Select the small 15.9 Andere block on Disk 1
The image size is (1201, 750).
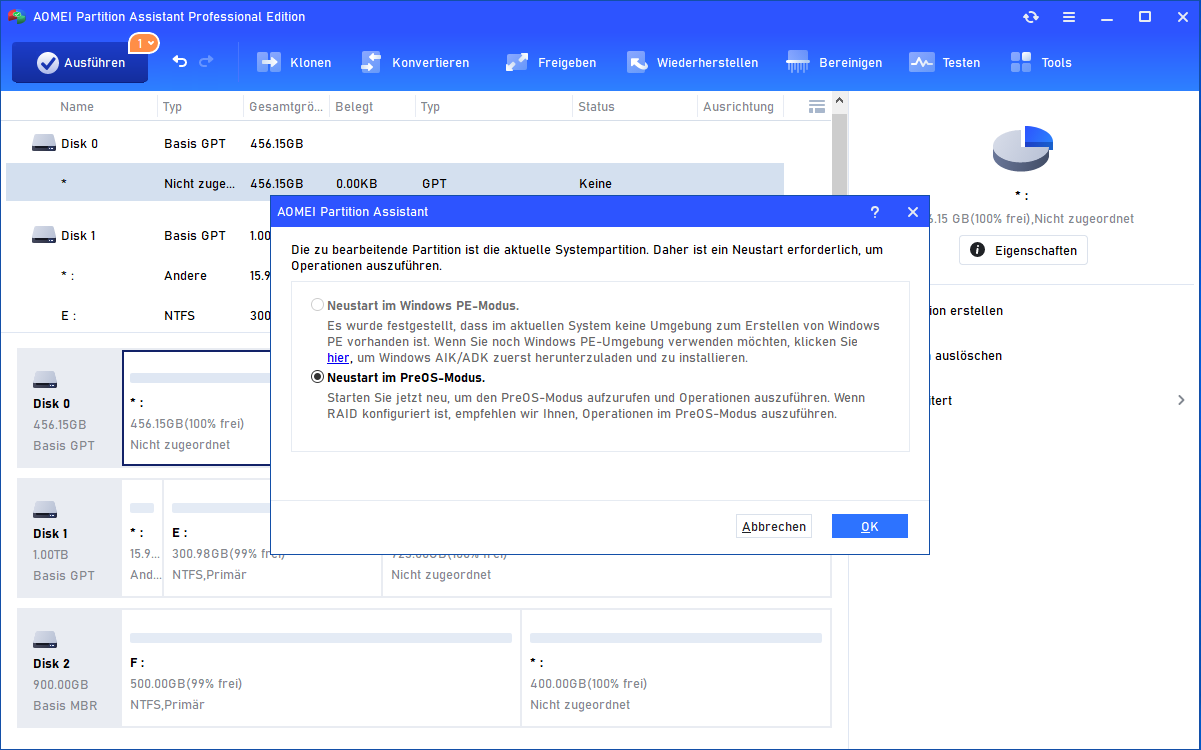(x=142, y=538)
